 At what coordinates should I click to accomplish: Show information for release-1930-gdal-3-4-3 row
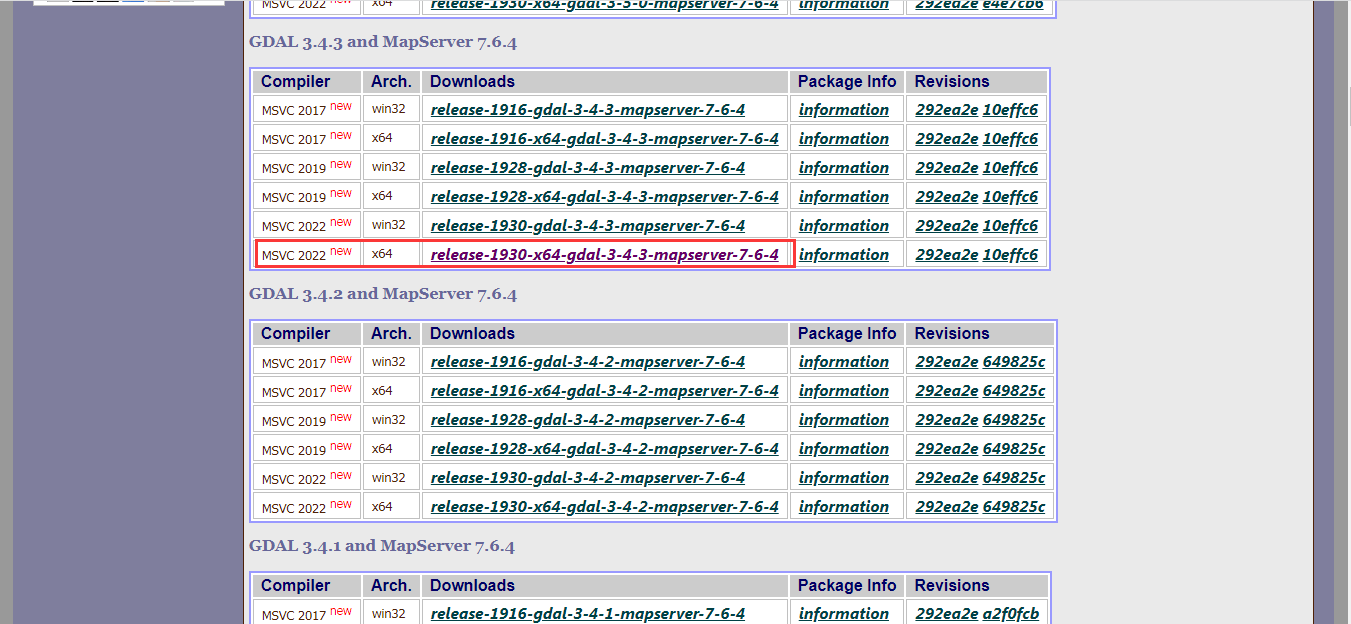click(x=844, y=226)
